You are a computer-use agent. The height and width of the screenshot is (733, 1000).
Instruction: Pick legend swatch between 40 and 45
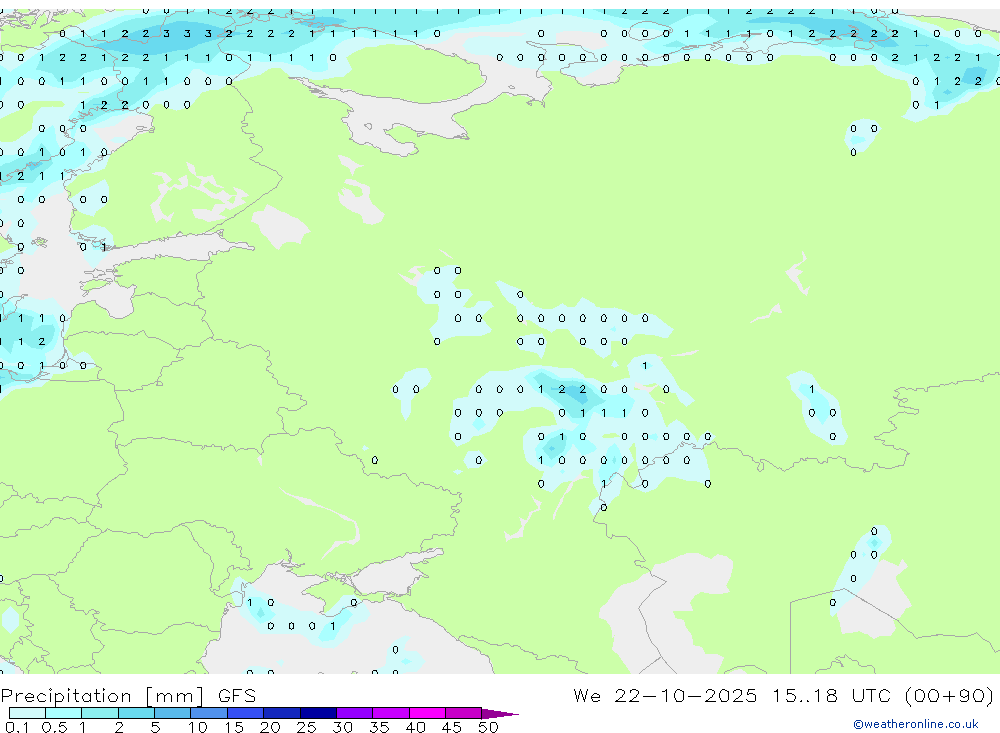point(427,713)
